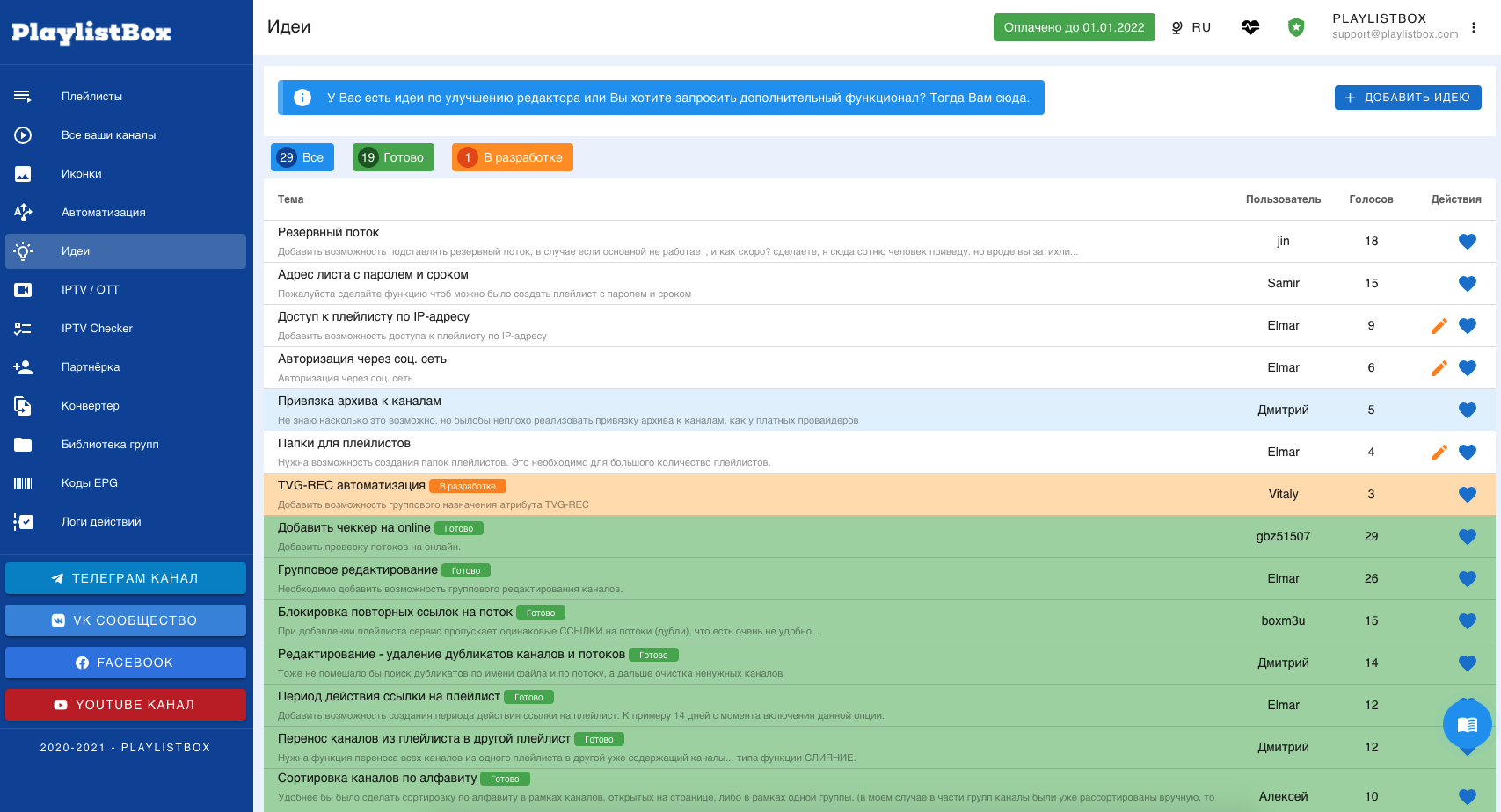Open the floating book help button
Viewport: 1501px width, 812px height.
click(1468, 724)
